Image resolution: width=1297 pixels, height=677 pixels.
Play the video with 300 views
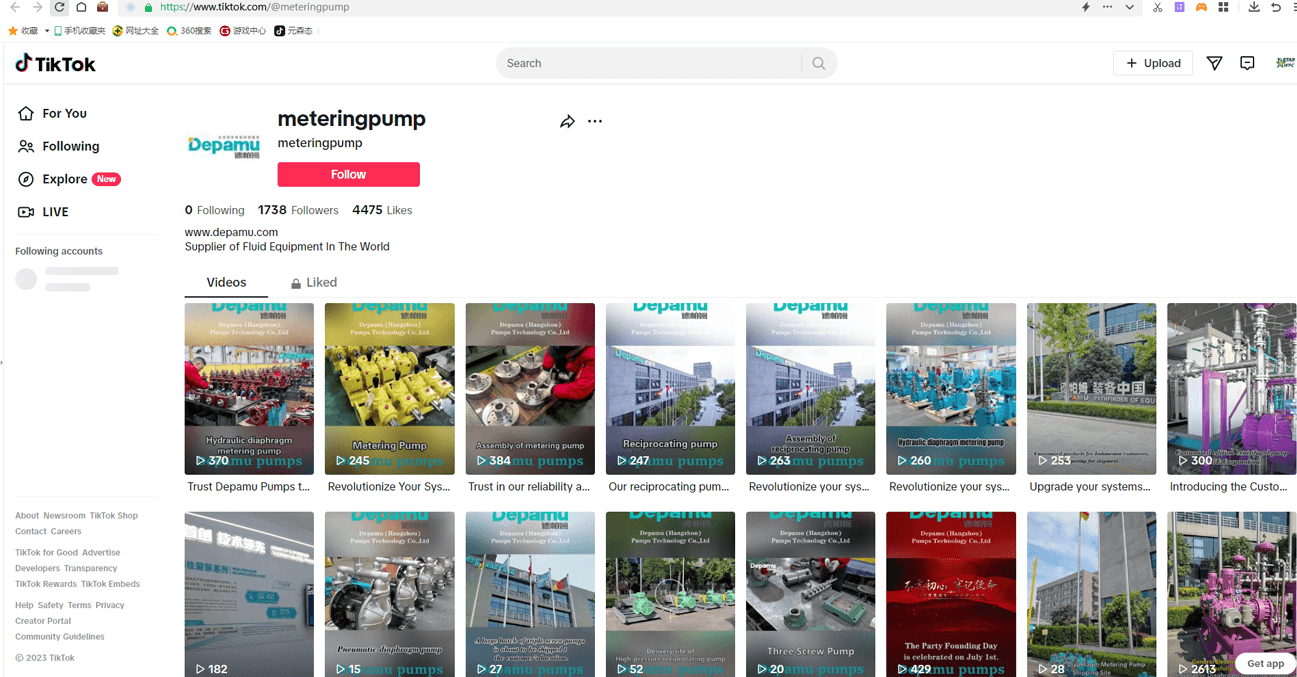pyautogui.click(x=1231, y=389)
